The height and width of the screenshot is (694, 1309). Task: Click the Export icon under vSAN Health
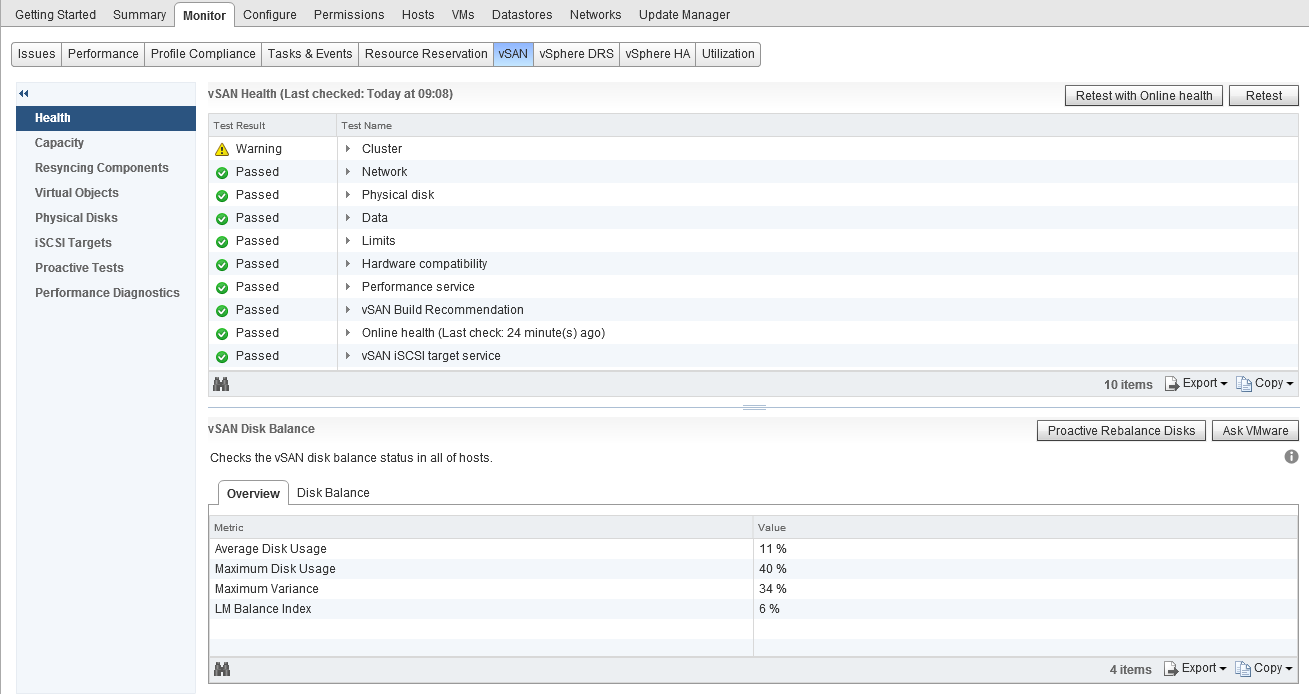1172,384
